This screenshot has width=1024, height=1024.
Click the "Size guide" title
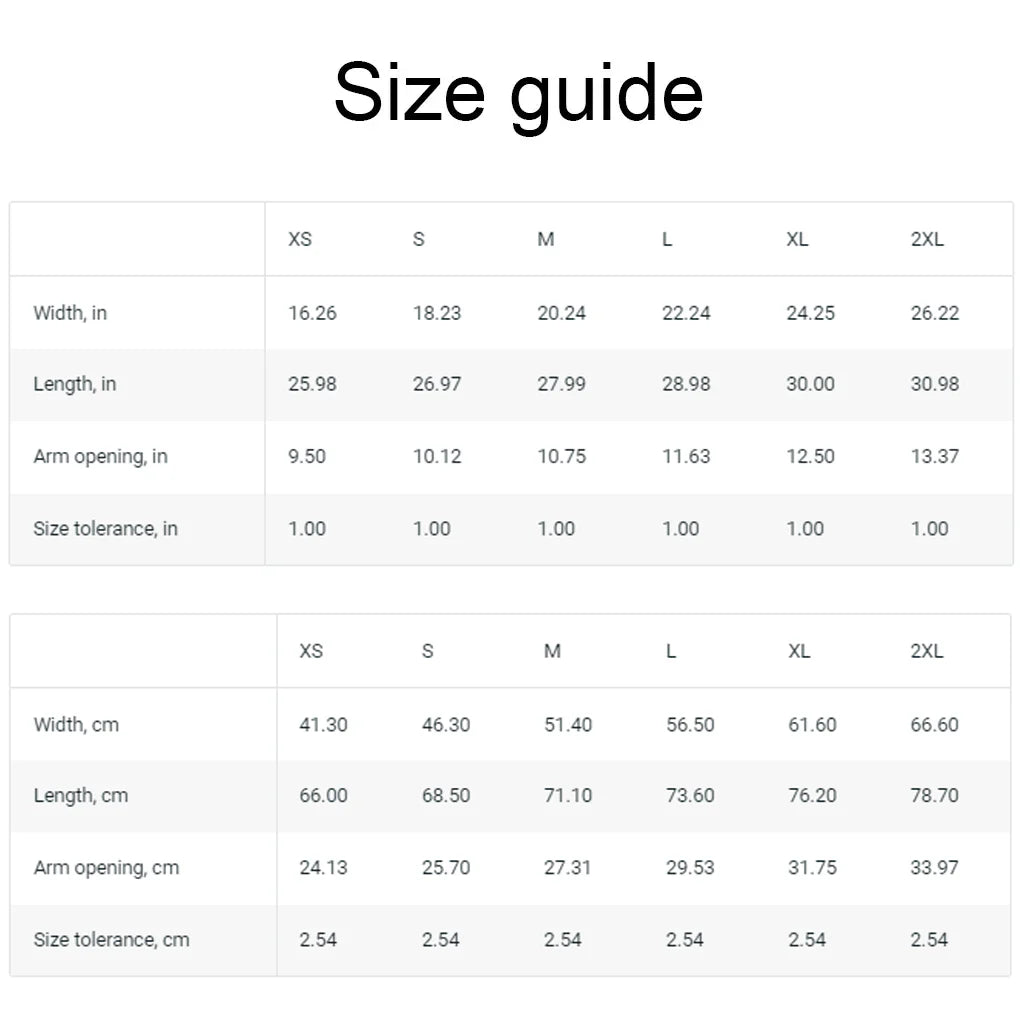pyautogui.click(x=518, y=93)
